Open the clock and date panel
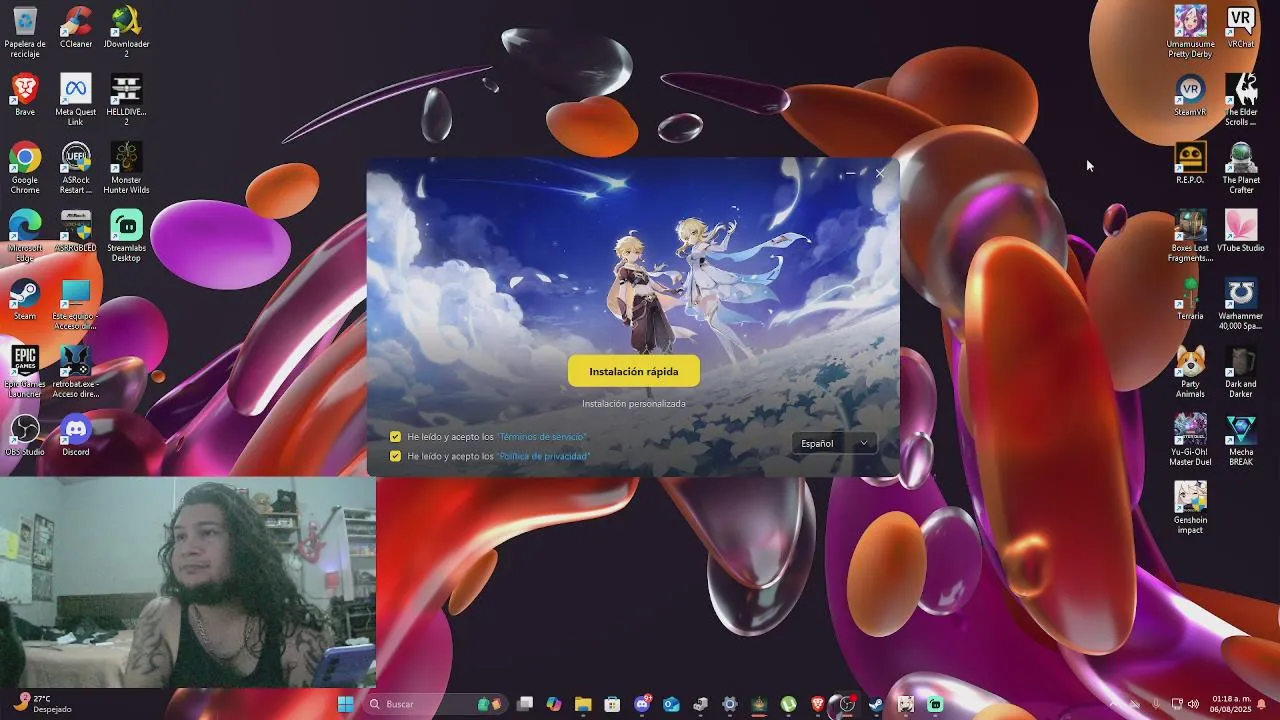 [x=1230, y=704]
